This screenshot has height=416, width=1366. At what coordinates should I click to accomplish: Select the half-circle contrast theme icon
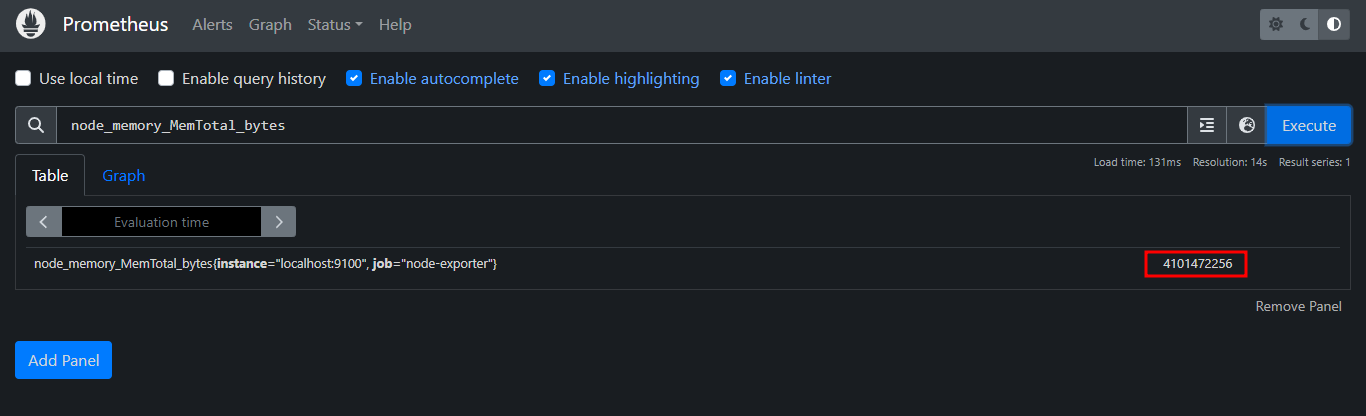point(1334,25)
